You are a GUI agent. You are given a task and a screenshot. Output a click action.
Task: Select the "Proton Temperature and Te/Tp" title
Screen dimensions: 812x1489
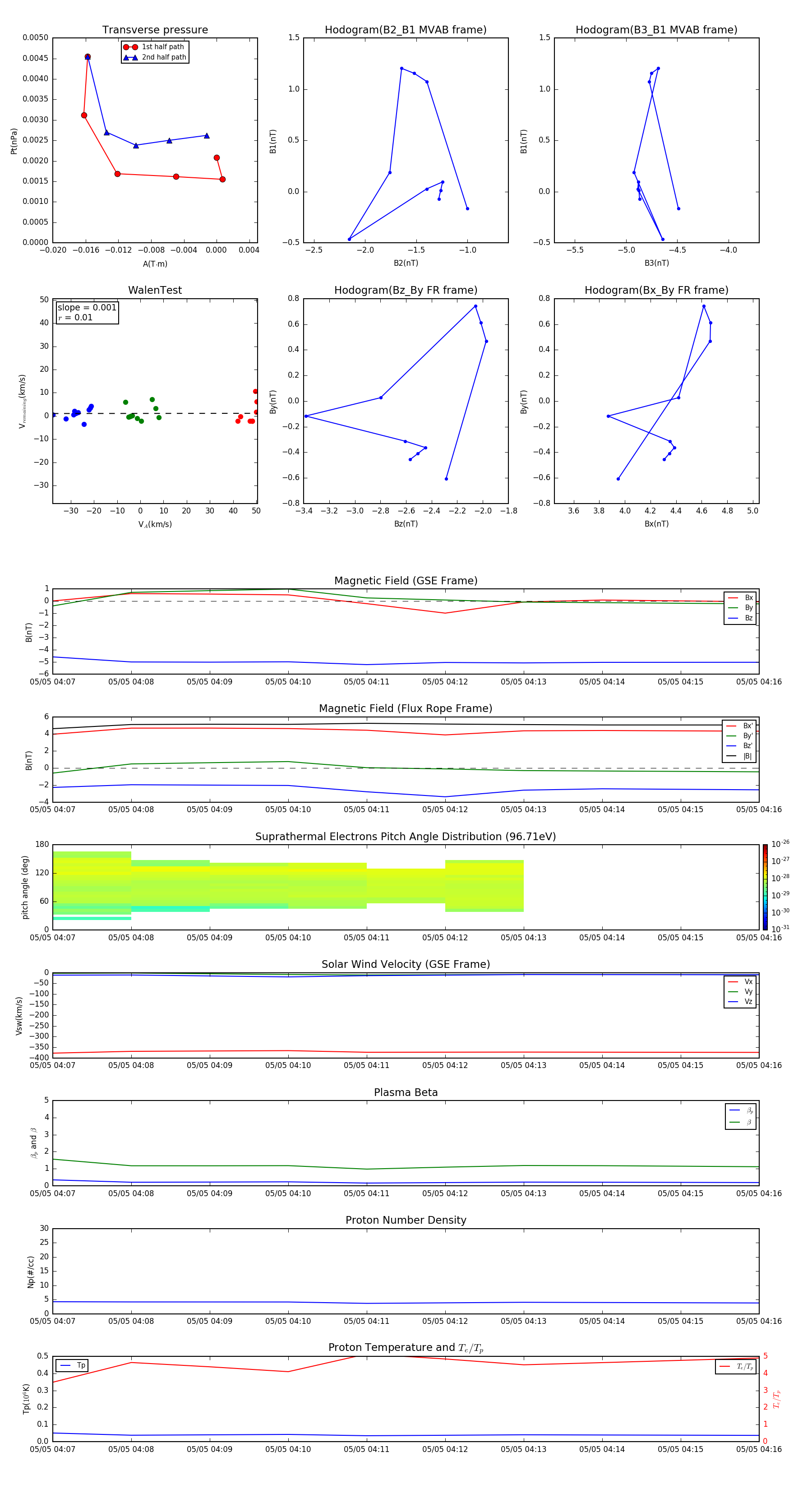click(406, 1348)
